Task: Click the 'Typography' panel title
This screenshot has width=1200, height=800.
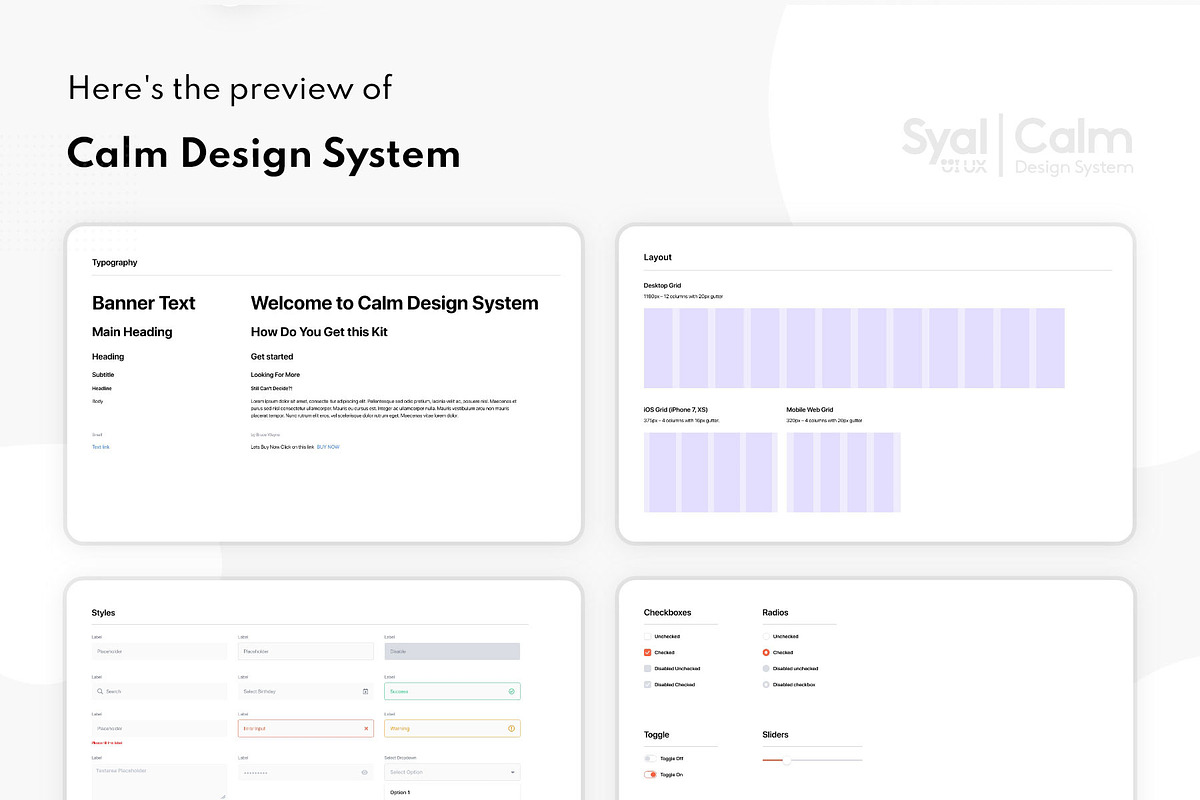Action: tap(115, 262)
